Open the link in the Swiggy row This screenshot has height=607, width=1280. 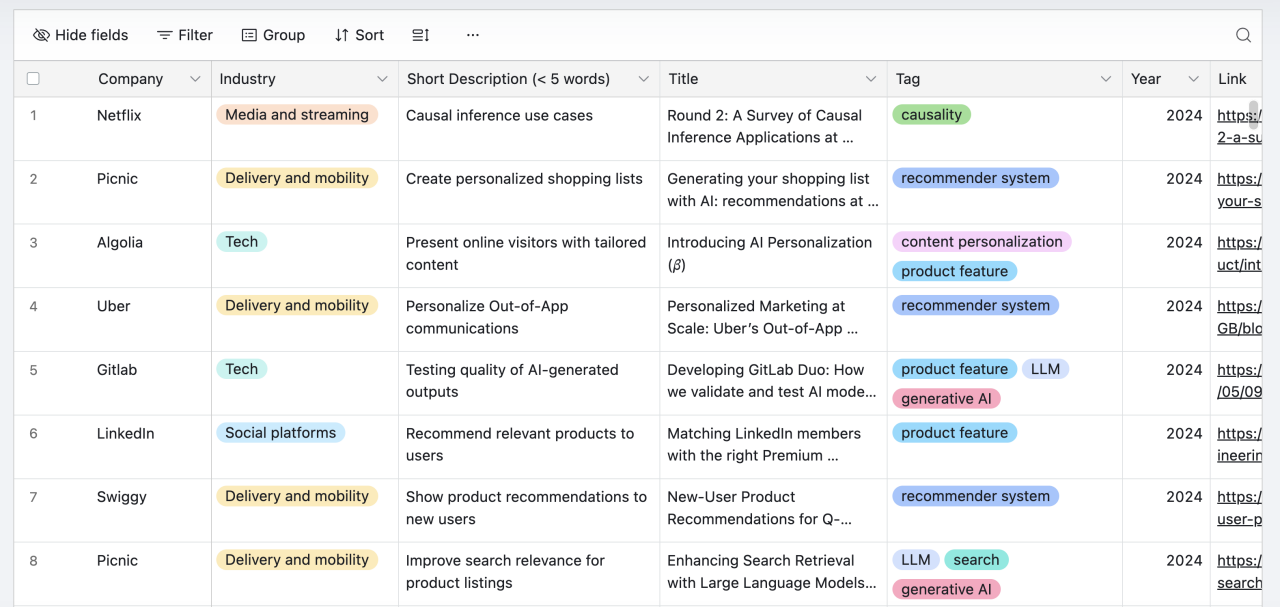(x=1239, y=508)
